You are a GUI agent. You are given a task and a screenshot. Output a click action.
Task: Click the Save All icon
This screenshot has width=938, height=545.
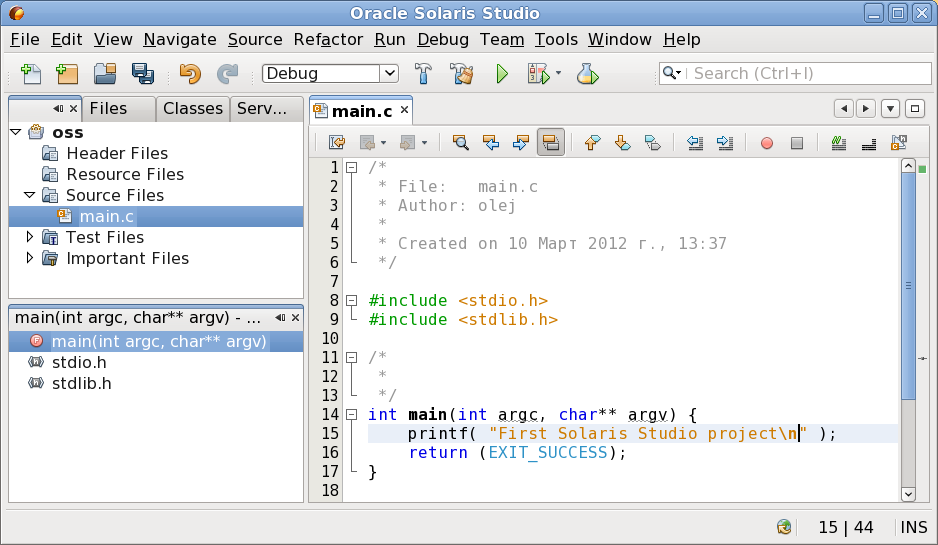coord(142,74)
